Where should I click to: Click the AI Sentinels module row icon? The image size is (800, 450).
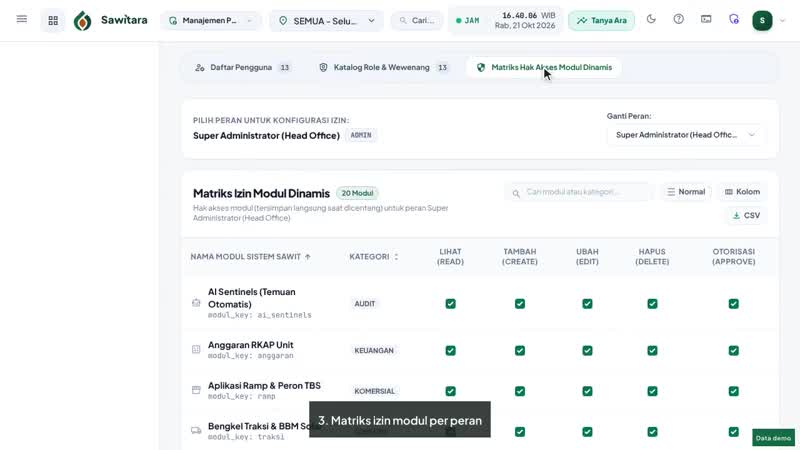[x=196, y=303]
